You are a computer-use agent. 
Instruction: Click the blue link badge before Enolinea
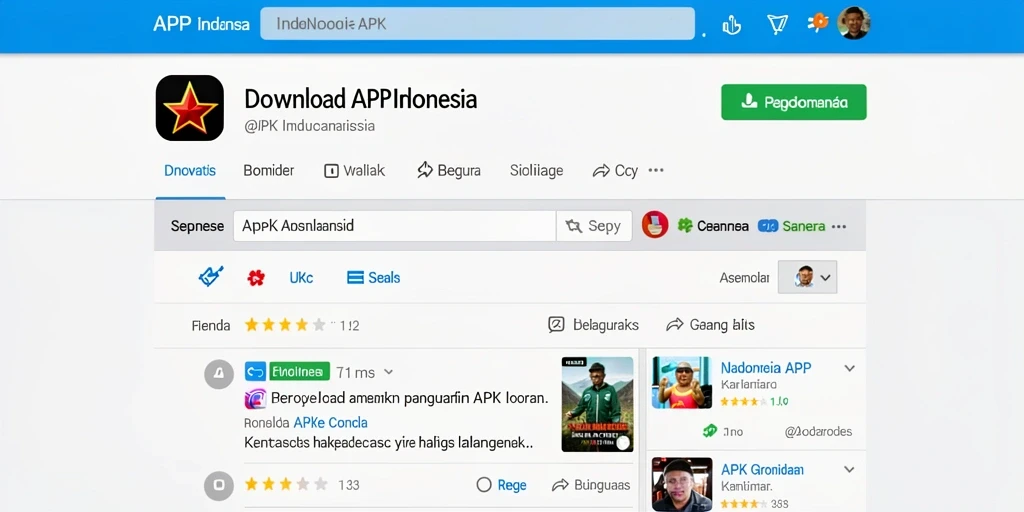pyautogui.click(x=255, y=372)
